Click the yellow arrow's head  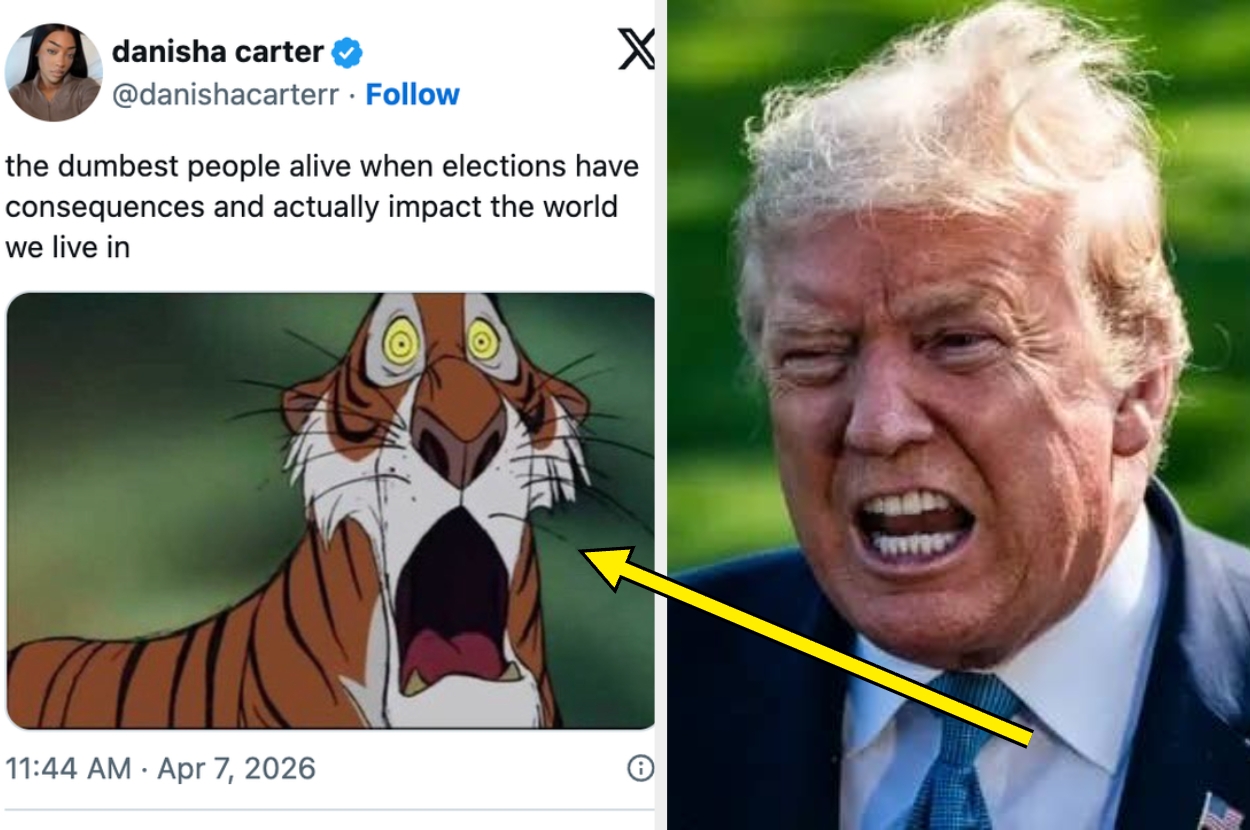(x=598, y=558)
